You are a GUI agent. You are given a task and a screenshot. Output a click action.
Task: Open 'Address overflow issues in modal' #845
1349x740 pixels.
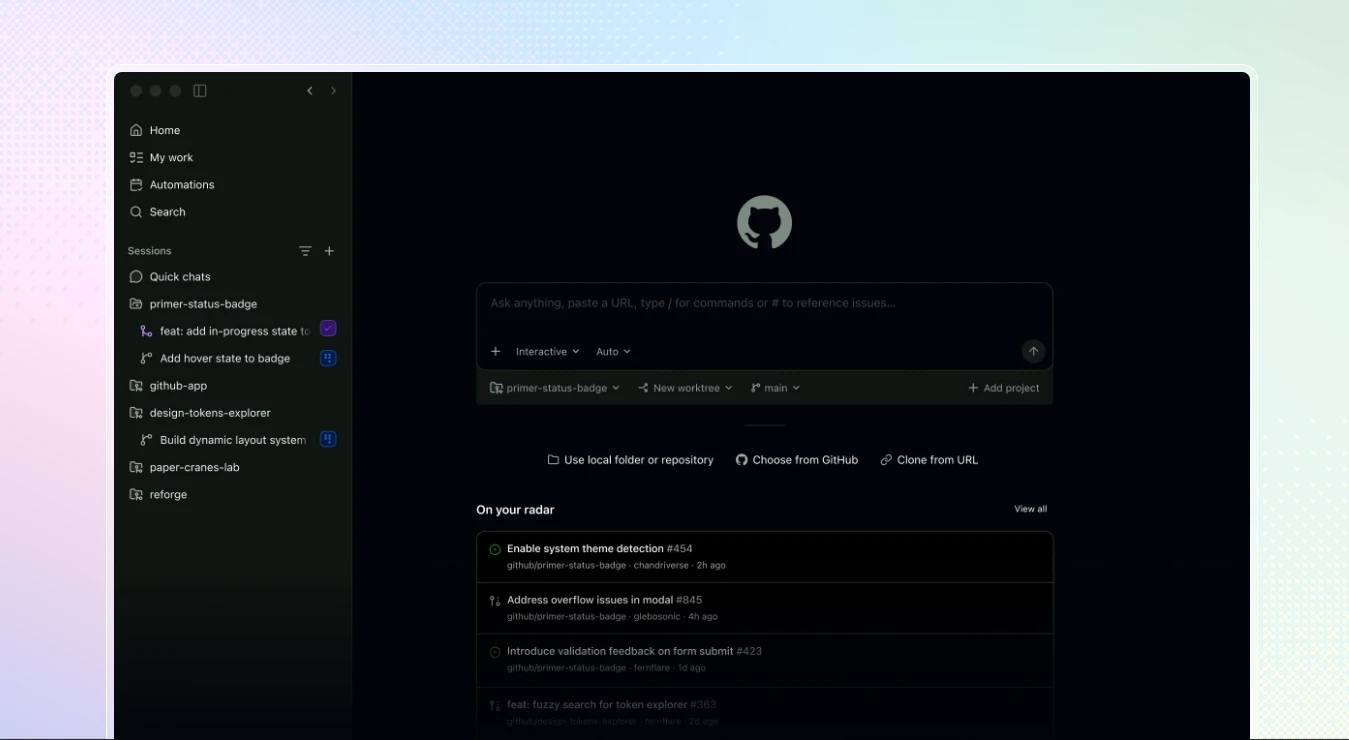tap(765, 608)
